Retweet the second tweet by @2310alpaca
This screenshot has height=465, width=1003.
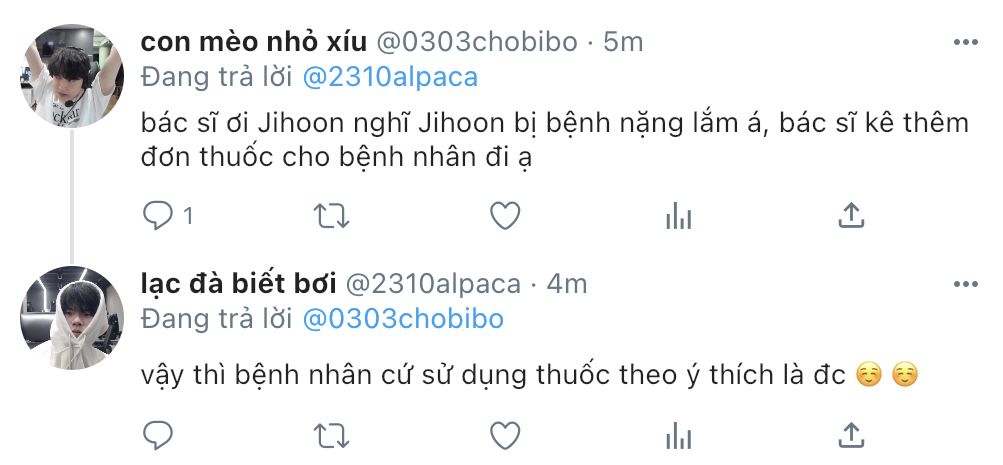tap(331, 436)
